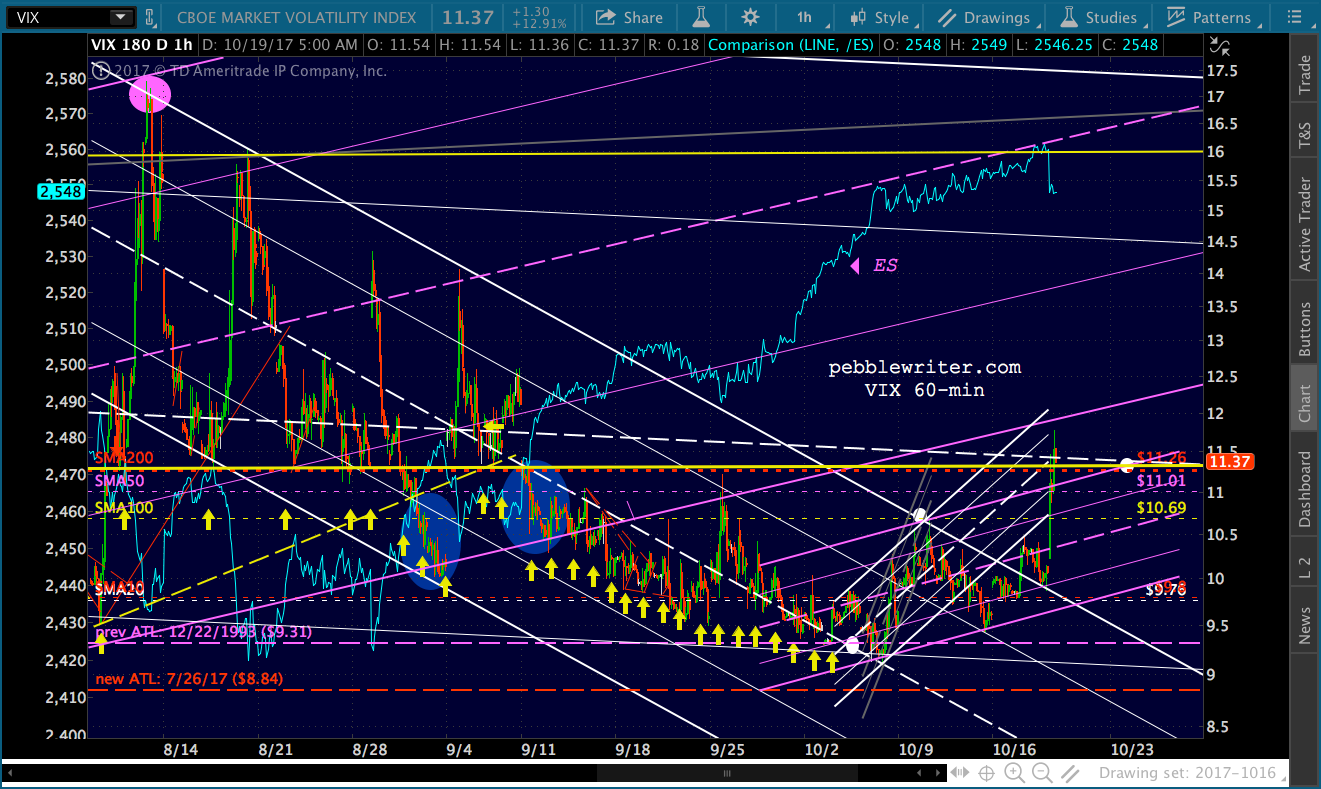The height and width of the screenshot is (789, 1321).
Task: Toggle the chart cursor tool in the top-right corner
Action: pos(1220,44)
